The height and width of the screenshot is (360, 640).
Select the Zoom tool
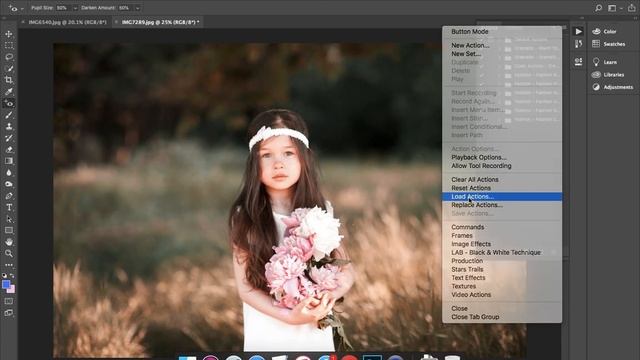[x=9, y=253]
